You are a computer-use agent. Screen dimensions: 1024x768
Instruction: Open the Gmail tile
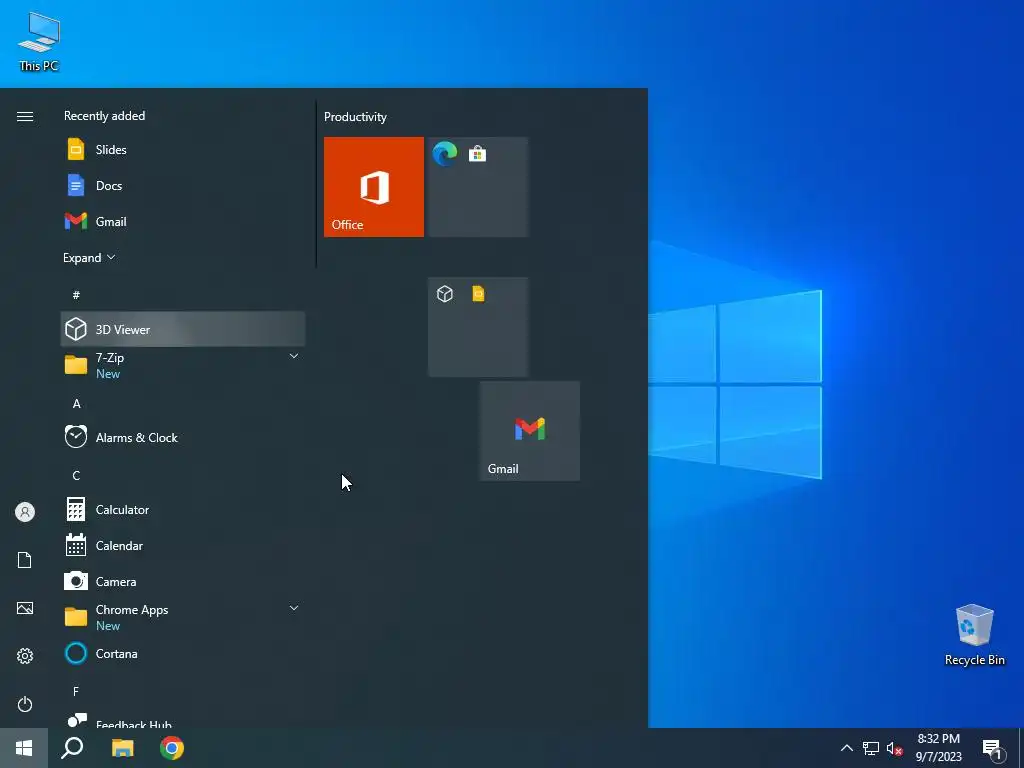pyautogui.click(x=530, y=431)
